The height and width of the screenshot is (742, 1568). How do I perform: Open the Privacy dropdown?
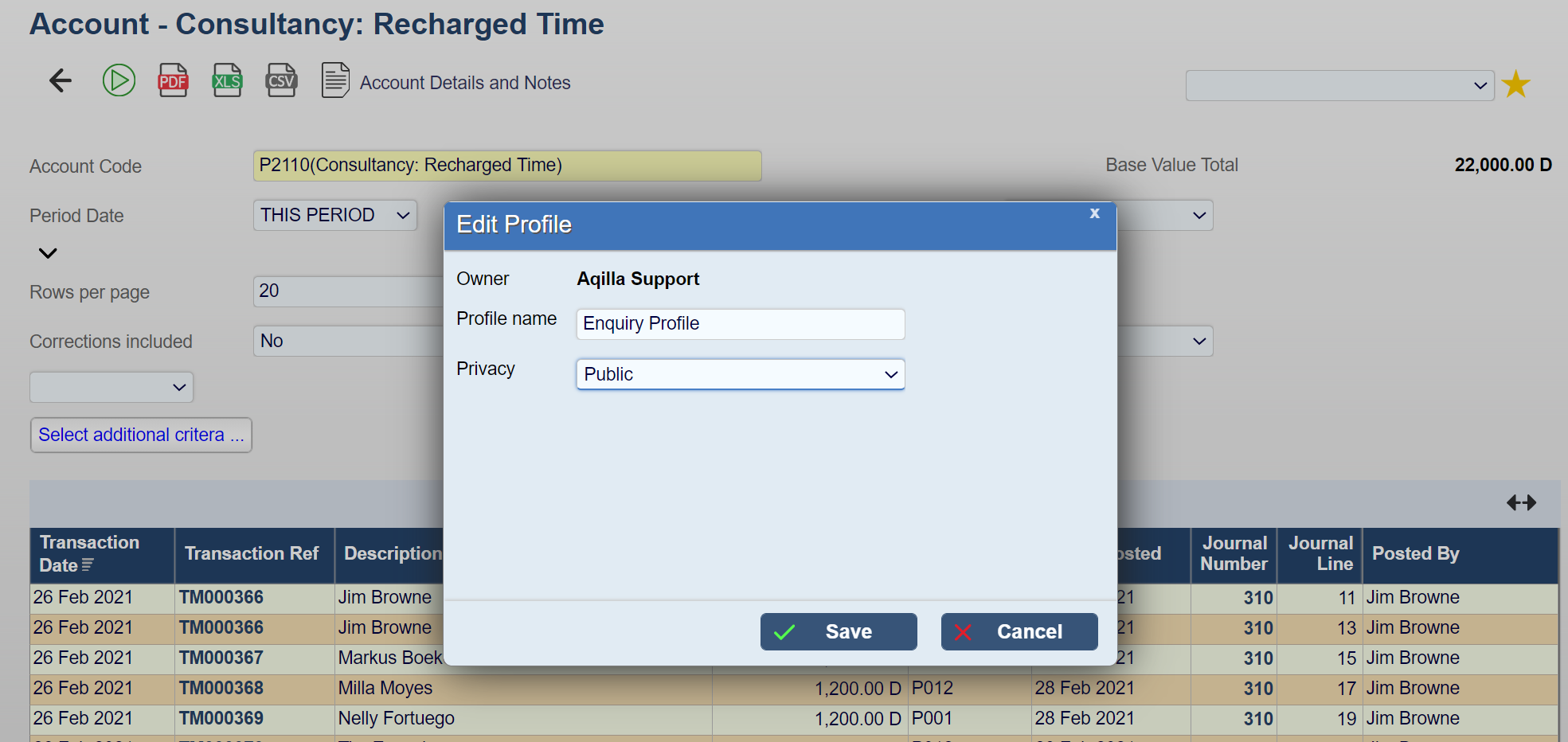[740, 374]
